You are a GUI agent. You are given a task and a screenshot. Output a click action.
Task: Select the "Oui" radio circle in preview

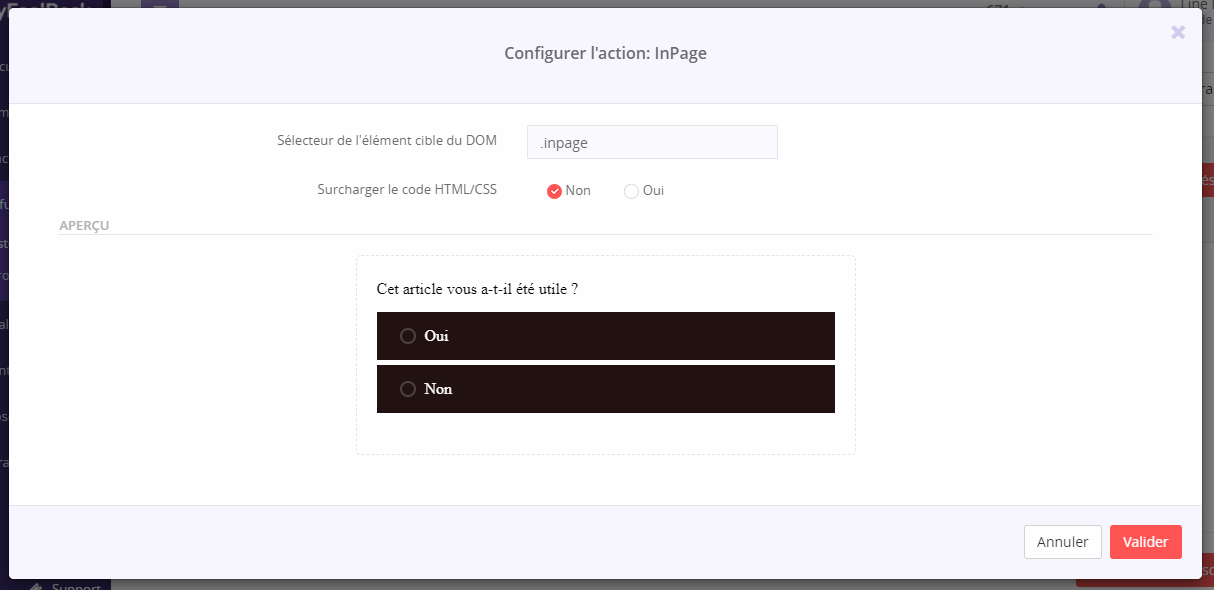(x=408, y=336)
